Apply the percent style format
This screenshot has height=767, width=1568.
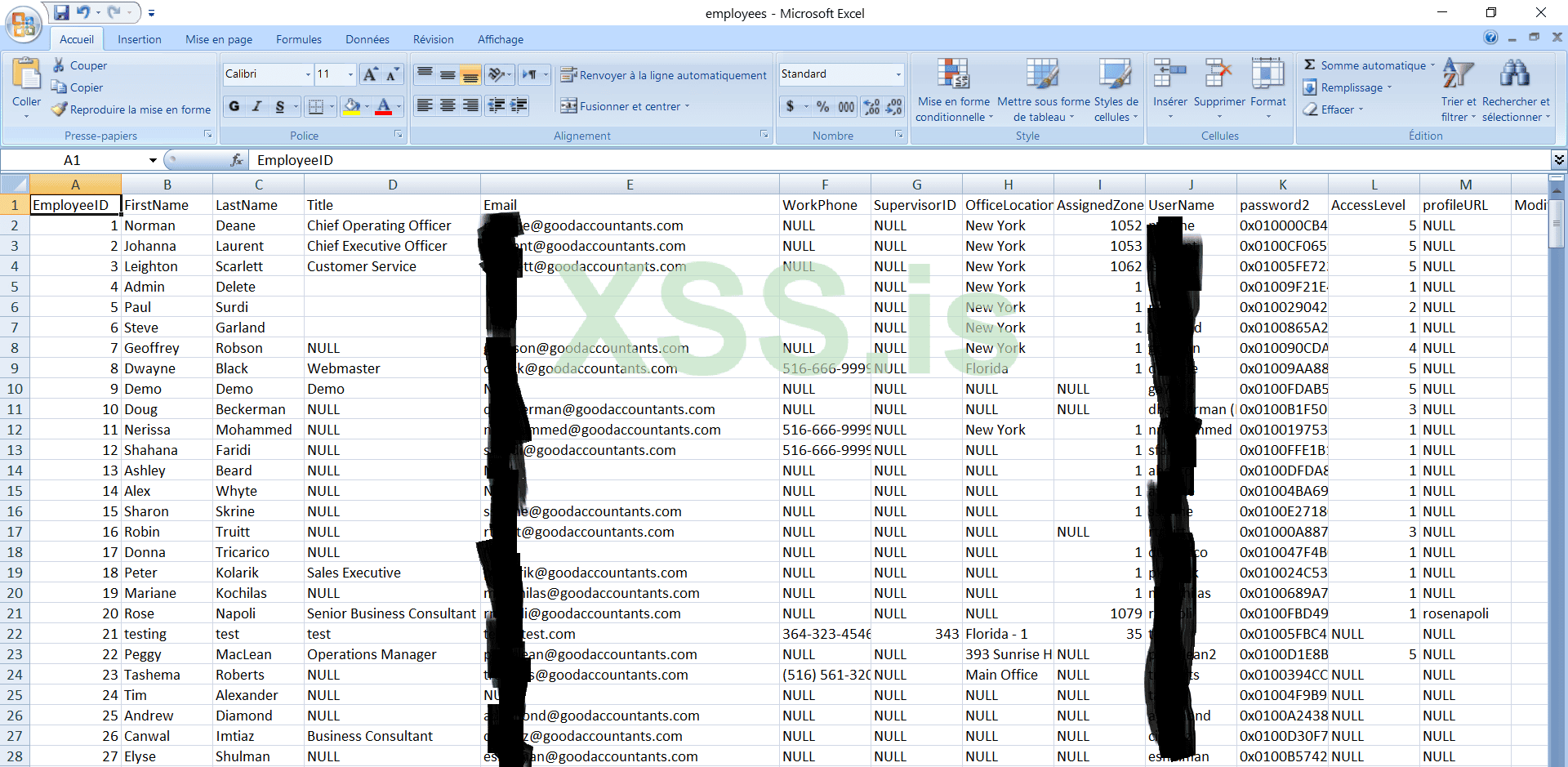[822, 106]
